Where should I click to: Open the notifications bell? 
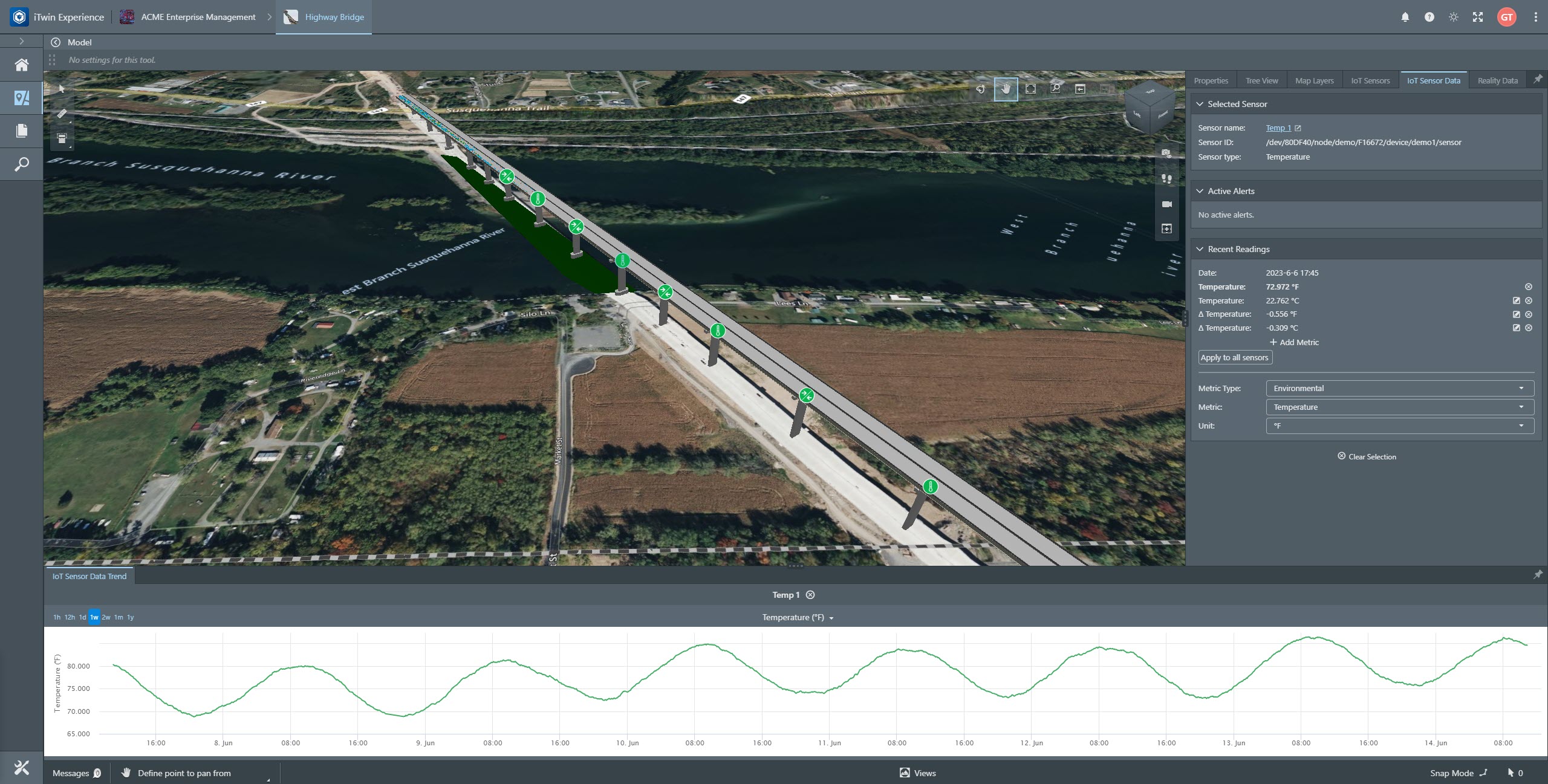pos(1405,17)
